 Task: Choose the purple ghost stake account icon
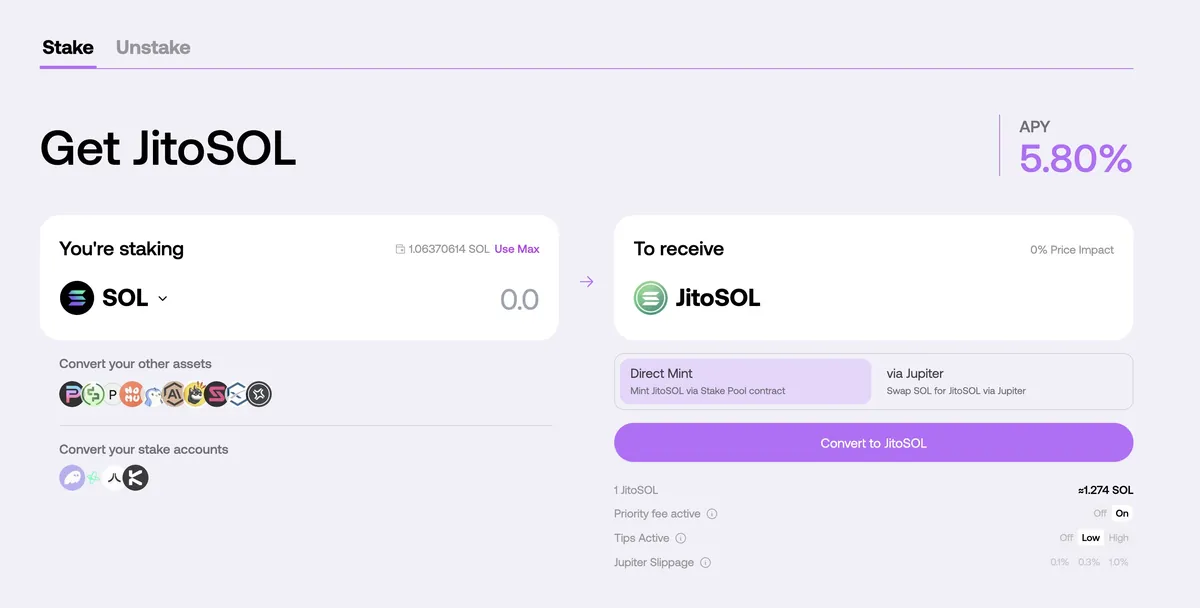pyautogui.click(x=72, y=477)
